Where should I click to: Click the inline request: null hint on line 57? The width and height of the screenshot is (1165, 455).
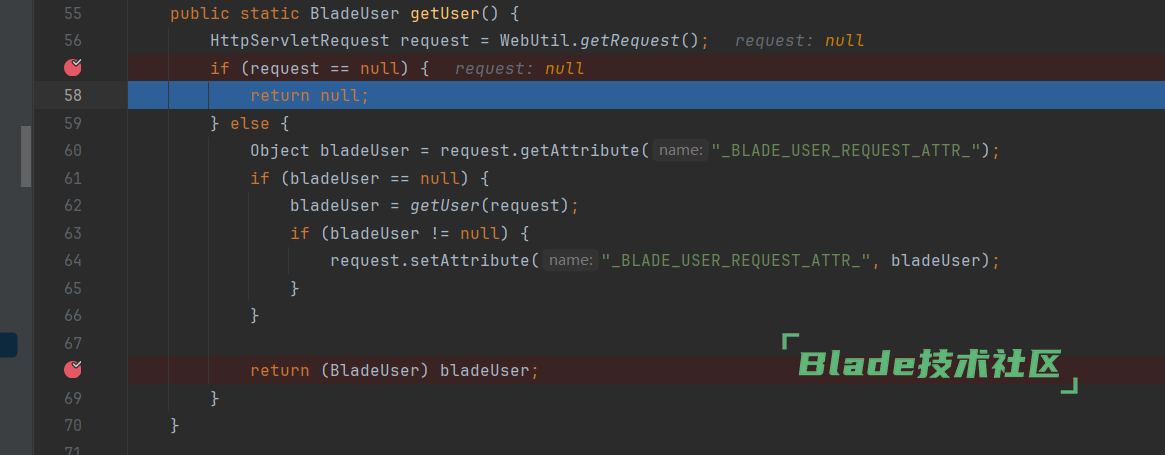pyautogui.click(x=519, y=69)
